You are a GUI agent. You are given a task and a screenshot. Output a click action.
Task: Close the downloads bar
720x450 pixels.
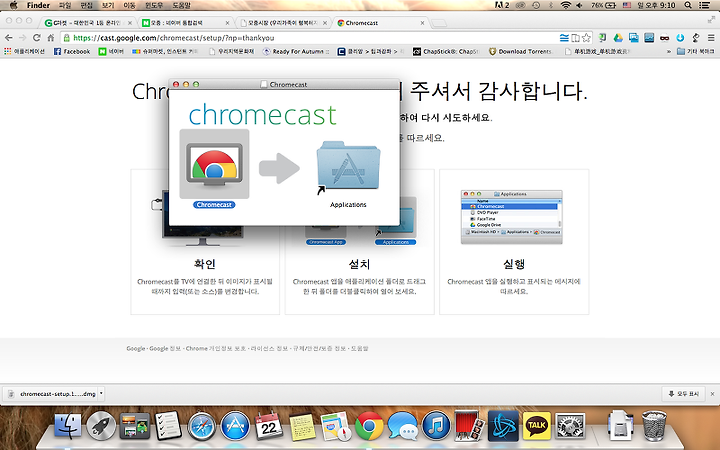[x=712, y=394]
